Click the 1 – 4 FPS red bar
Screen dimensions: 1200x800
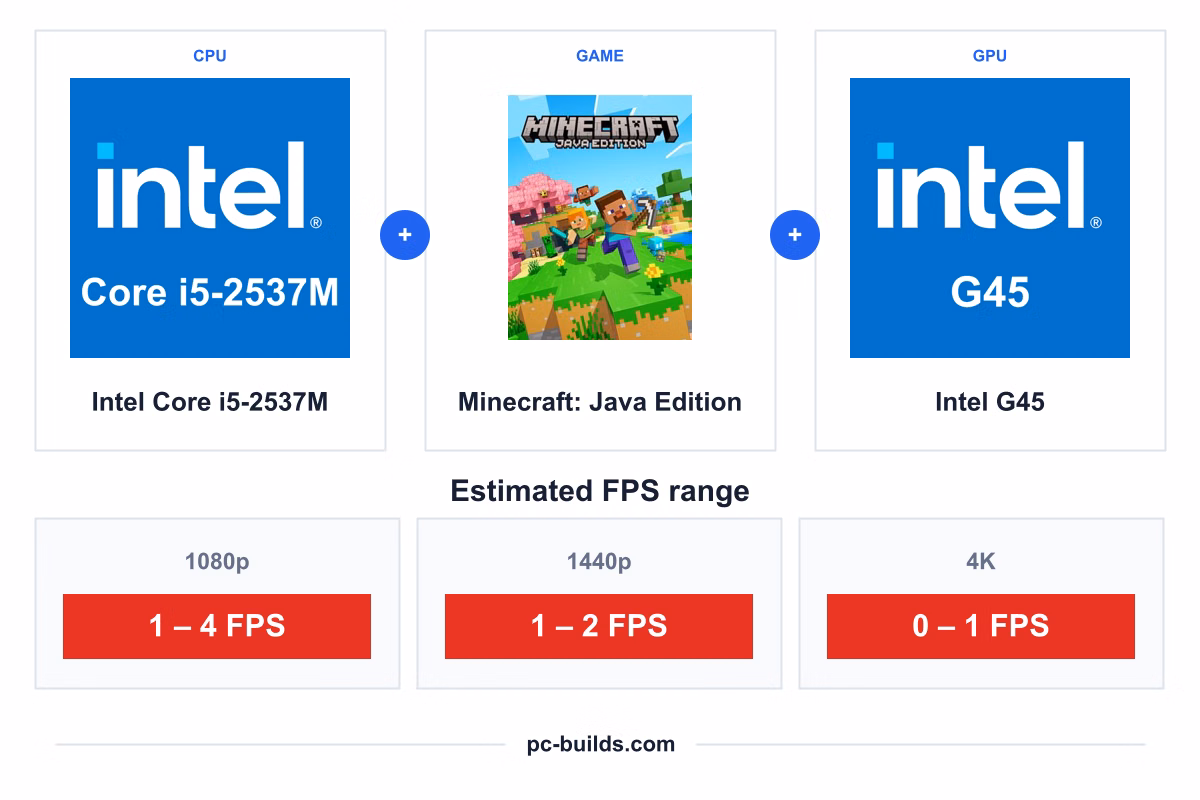click(217, 626)
